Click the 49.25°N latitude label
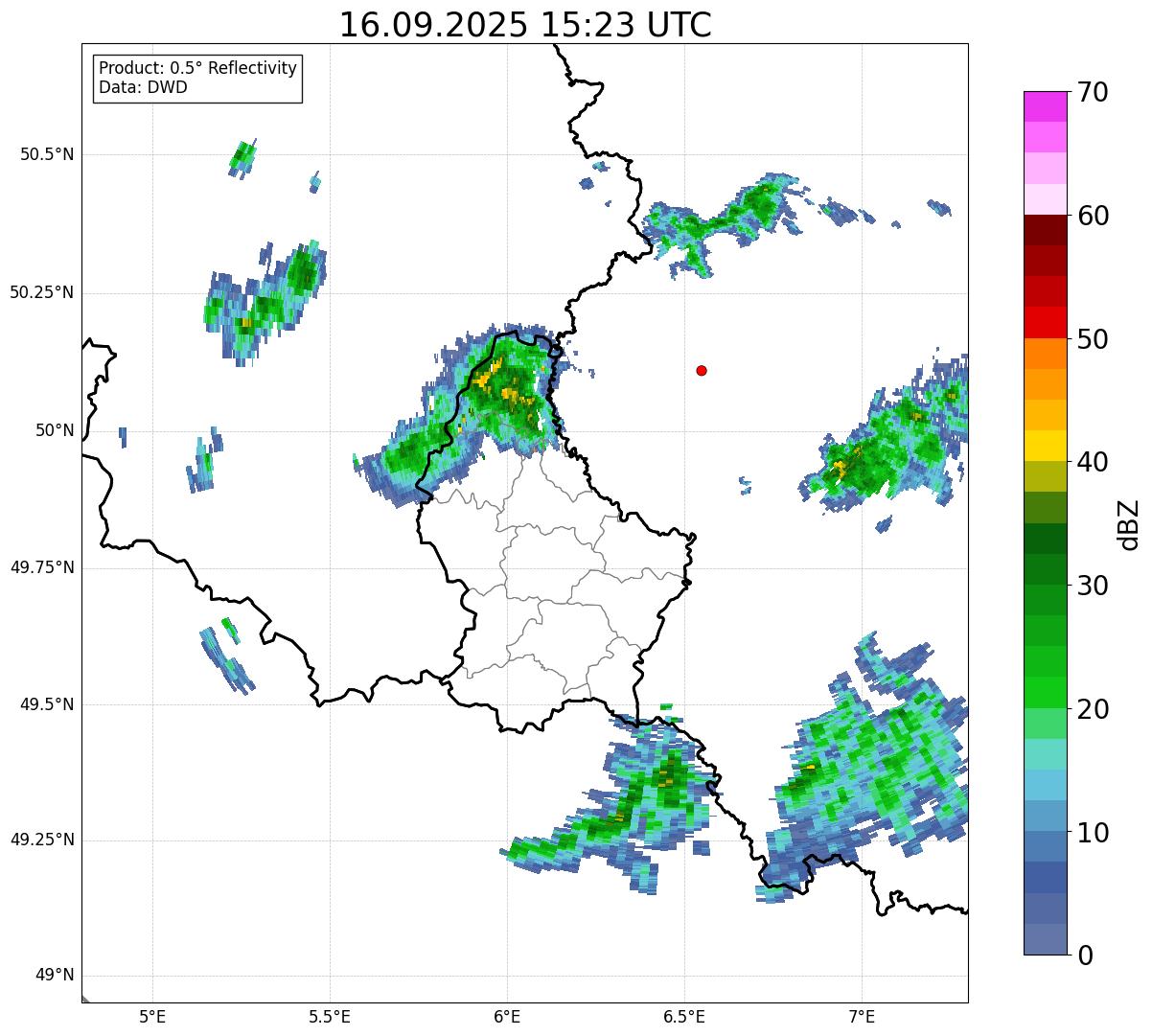The image size is (1152, 1036). tap(41, 840)
